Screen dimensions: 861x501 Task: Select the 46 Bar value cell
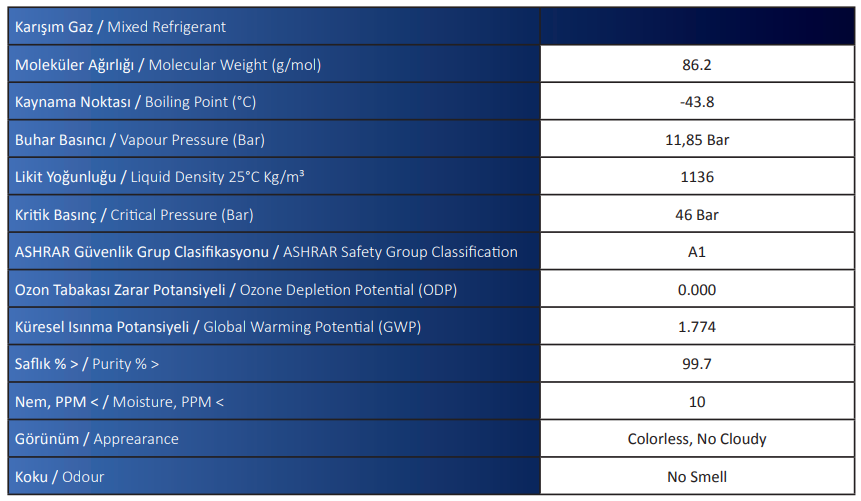[697, 214]
